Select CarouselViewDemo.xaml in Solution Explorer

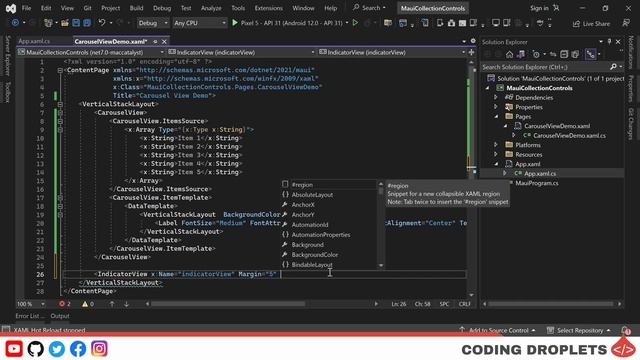click(557, 126)
